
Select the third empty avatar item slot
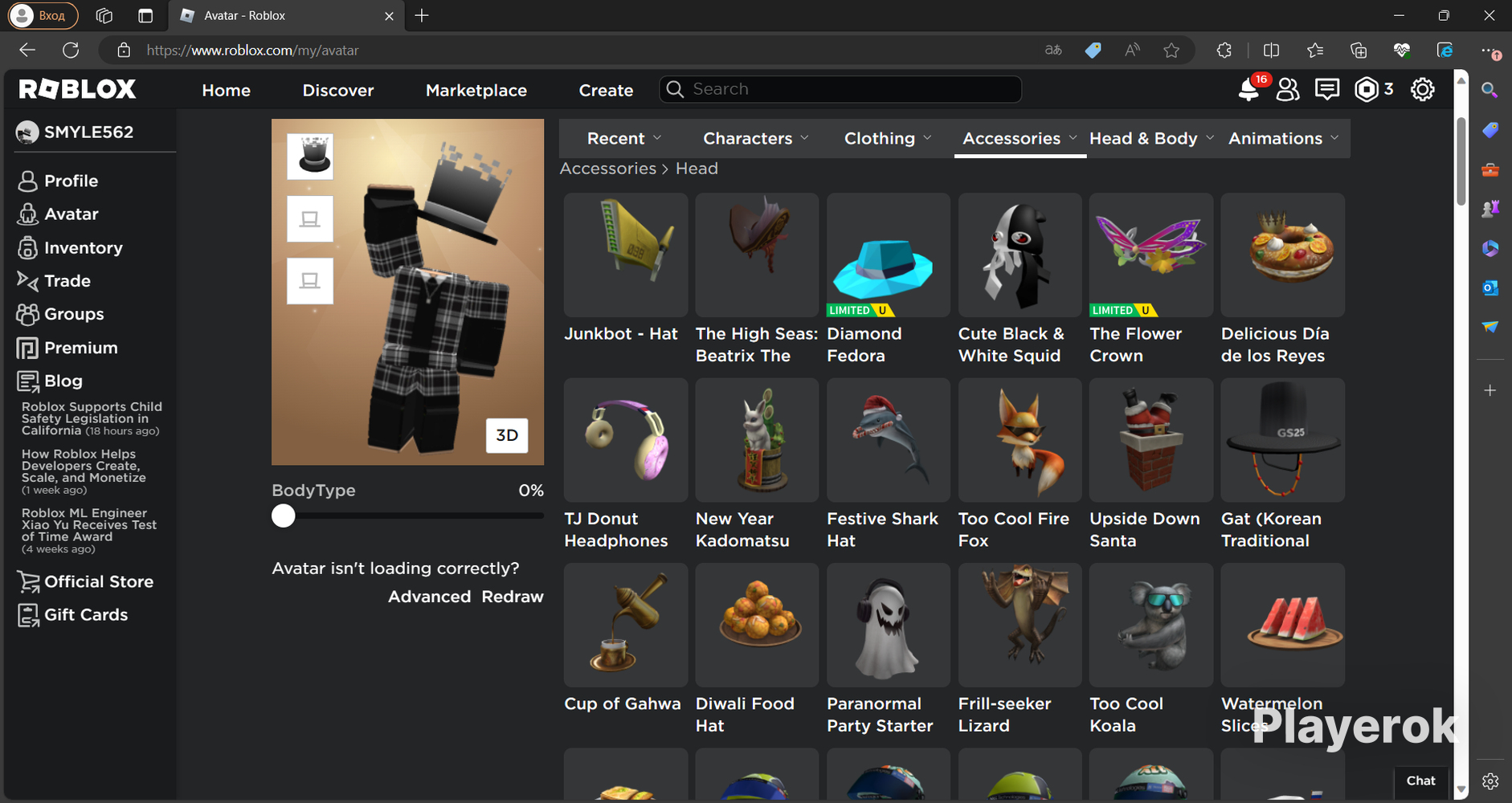coord(310,280)
